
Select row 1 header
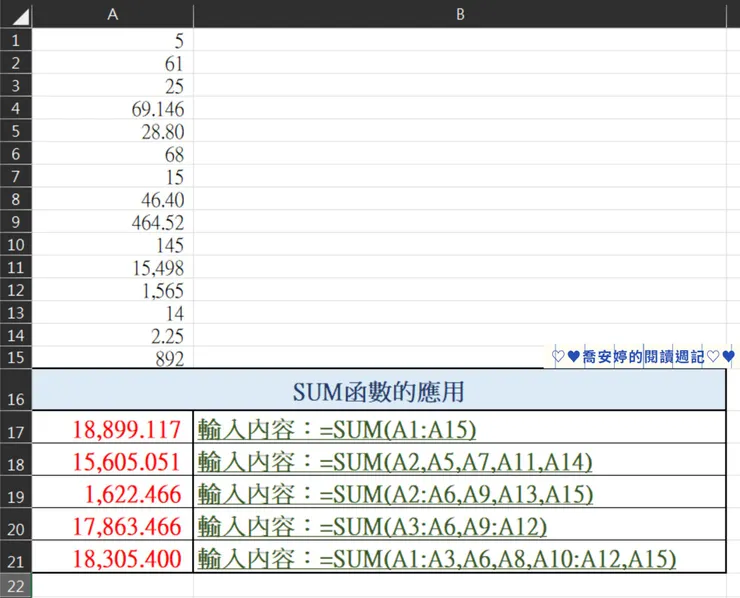[16, 40]
